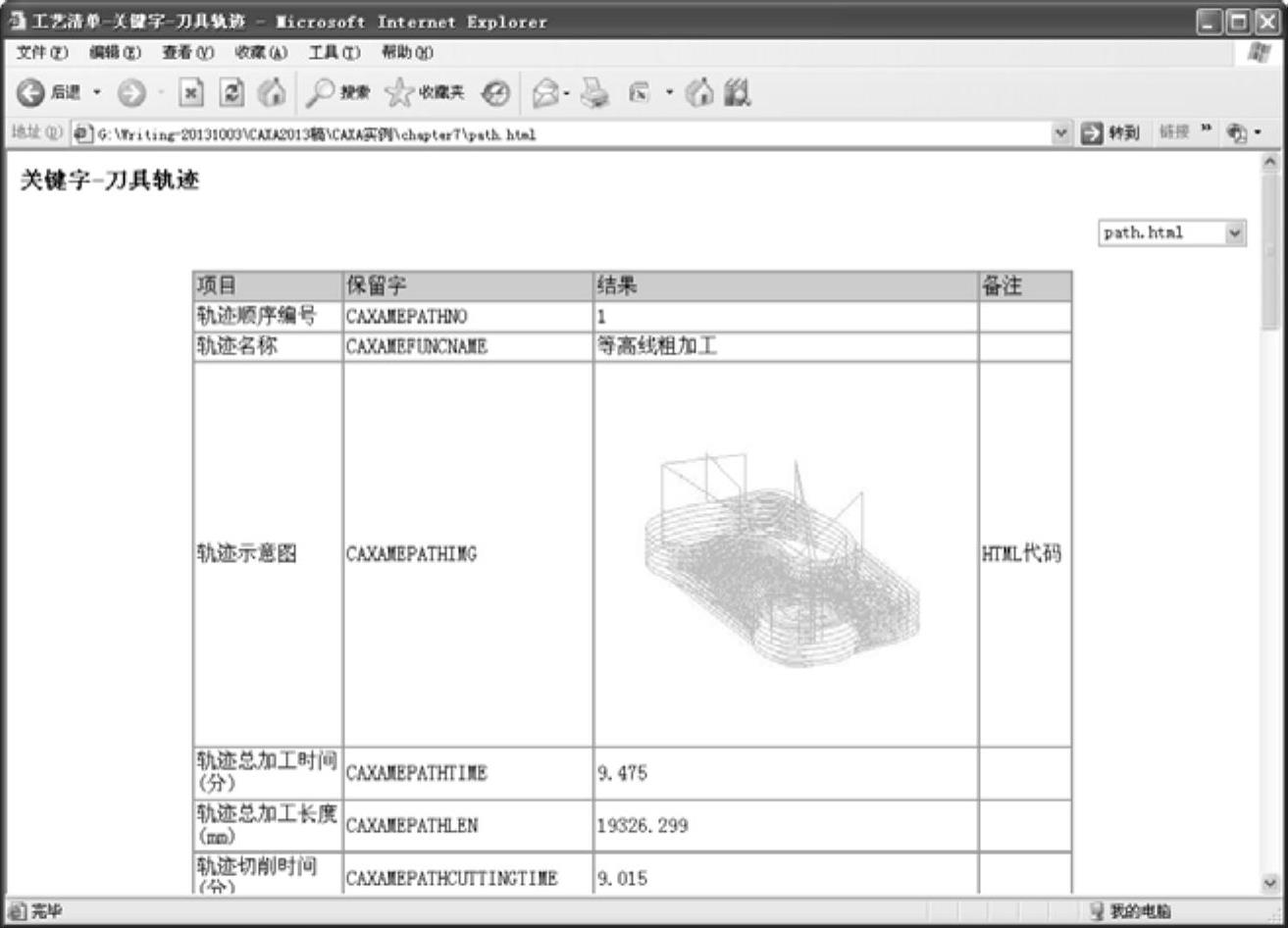Click the Print icon in toolbar

(594, 92)
